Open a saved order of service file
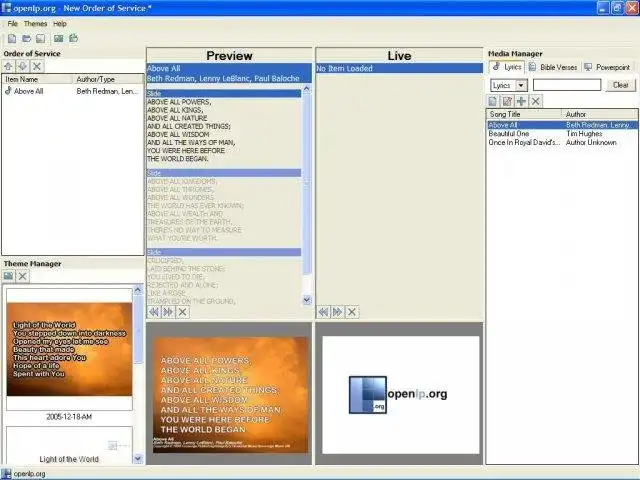 click(x=27, y=39)
